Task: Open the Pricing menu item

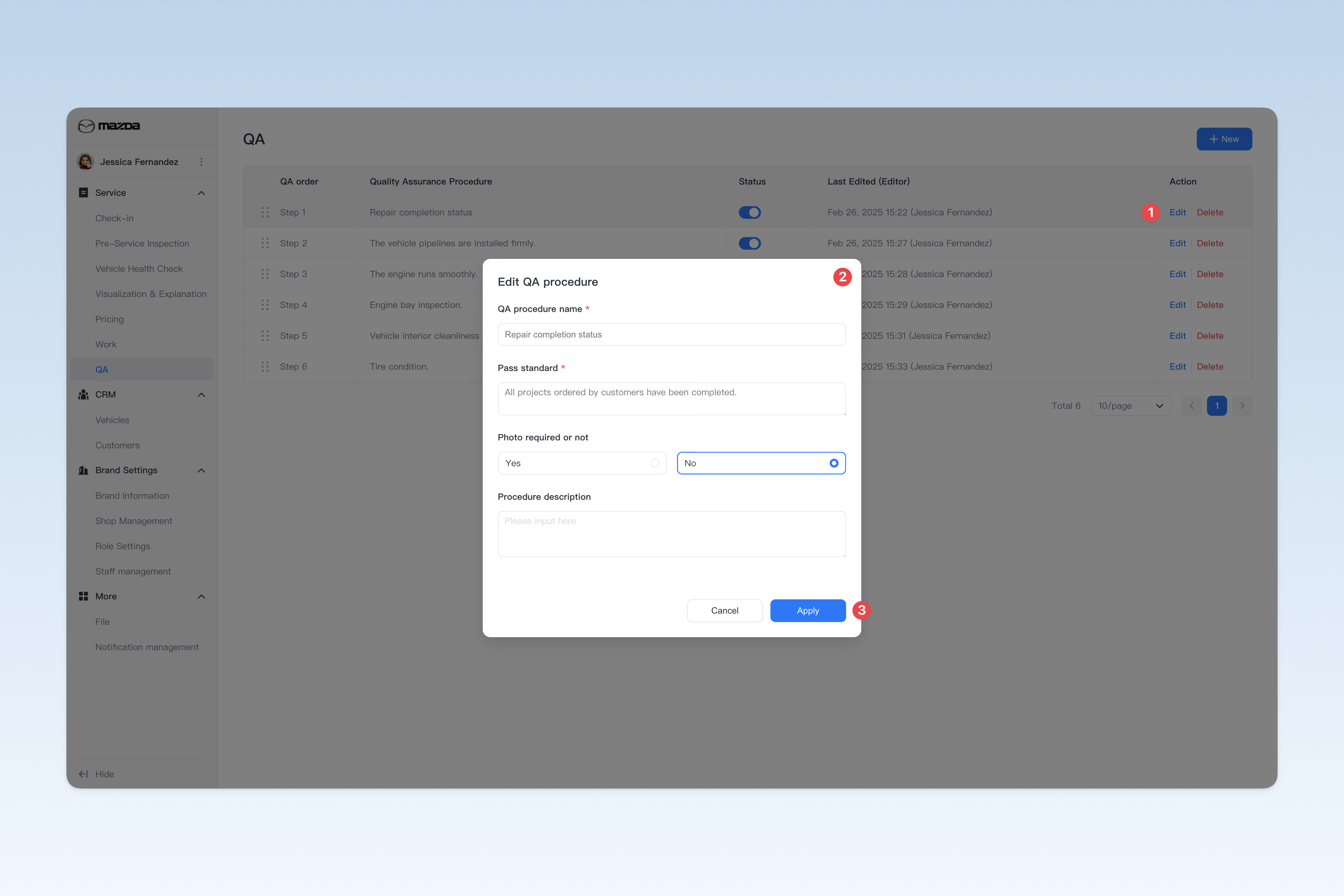Action: [x=109, y=319]
